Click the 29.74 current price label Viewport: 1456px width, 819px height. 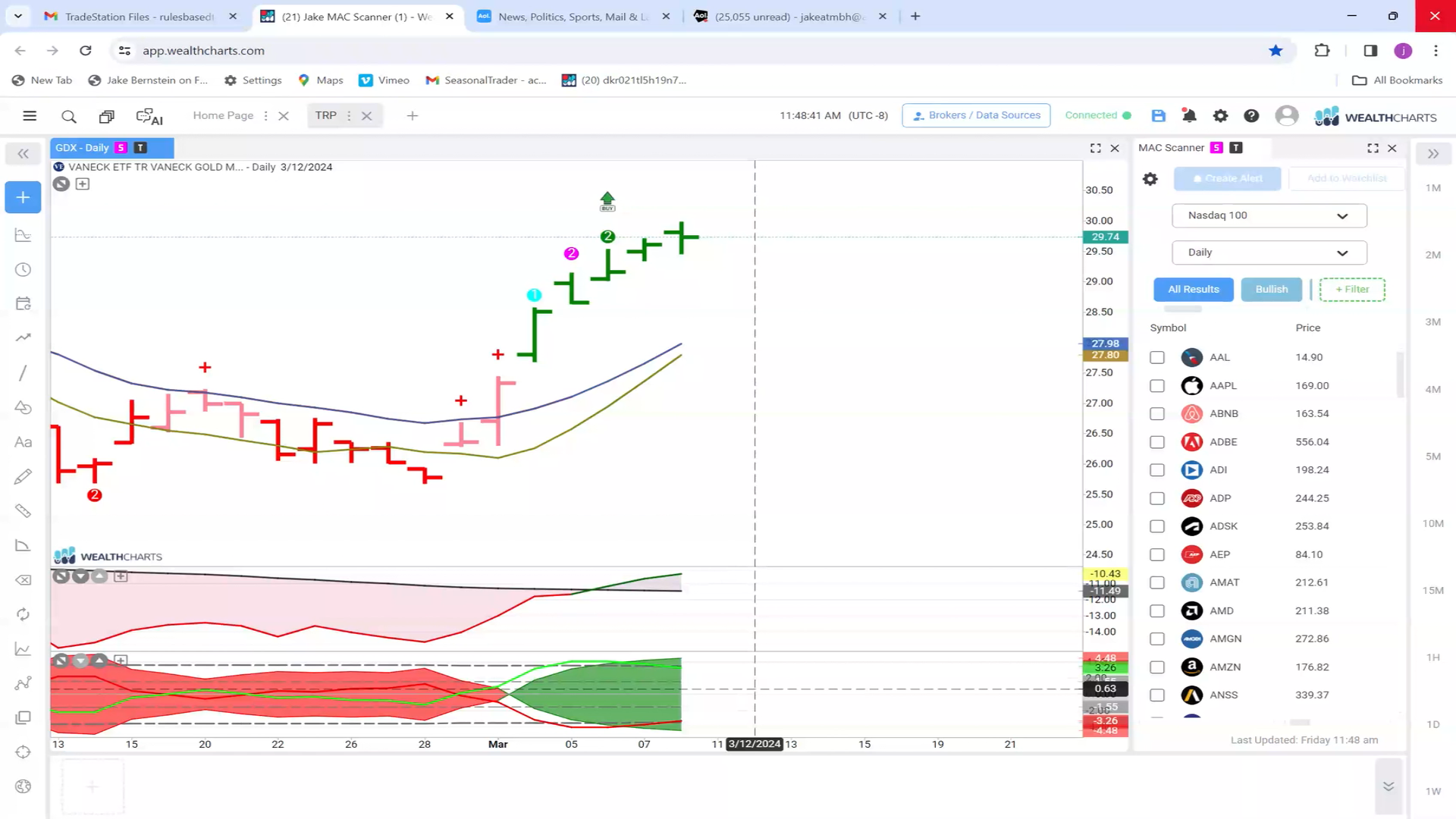click(1105, 237)
